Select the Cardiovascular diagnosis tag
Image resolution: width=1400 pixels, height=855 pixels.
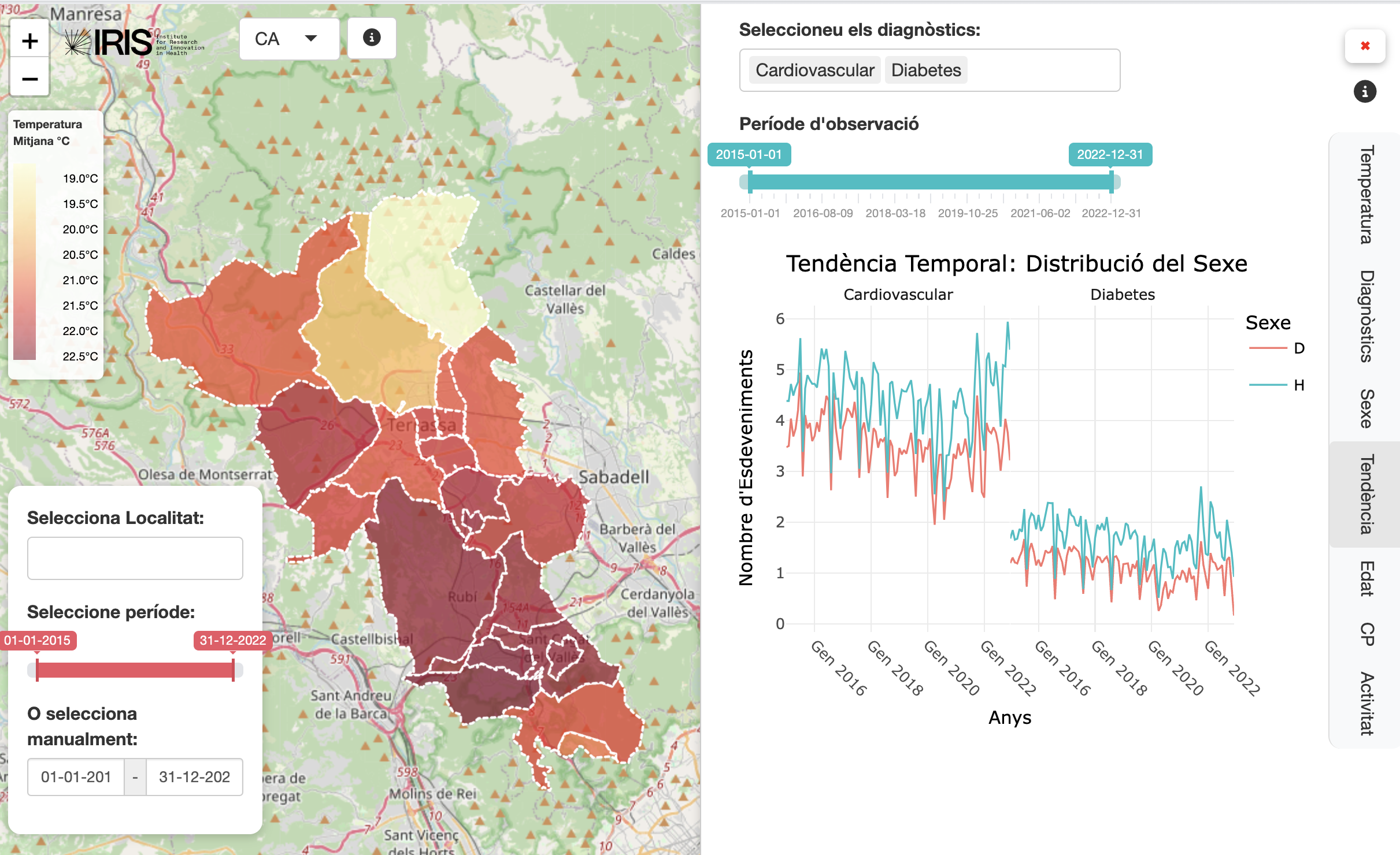[x=814, y=70]
